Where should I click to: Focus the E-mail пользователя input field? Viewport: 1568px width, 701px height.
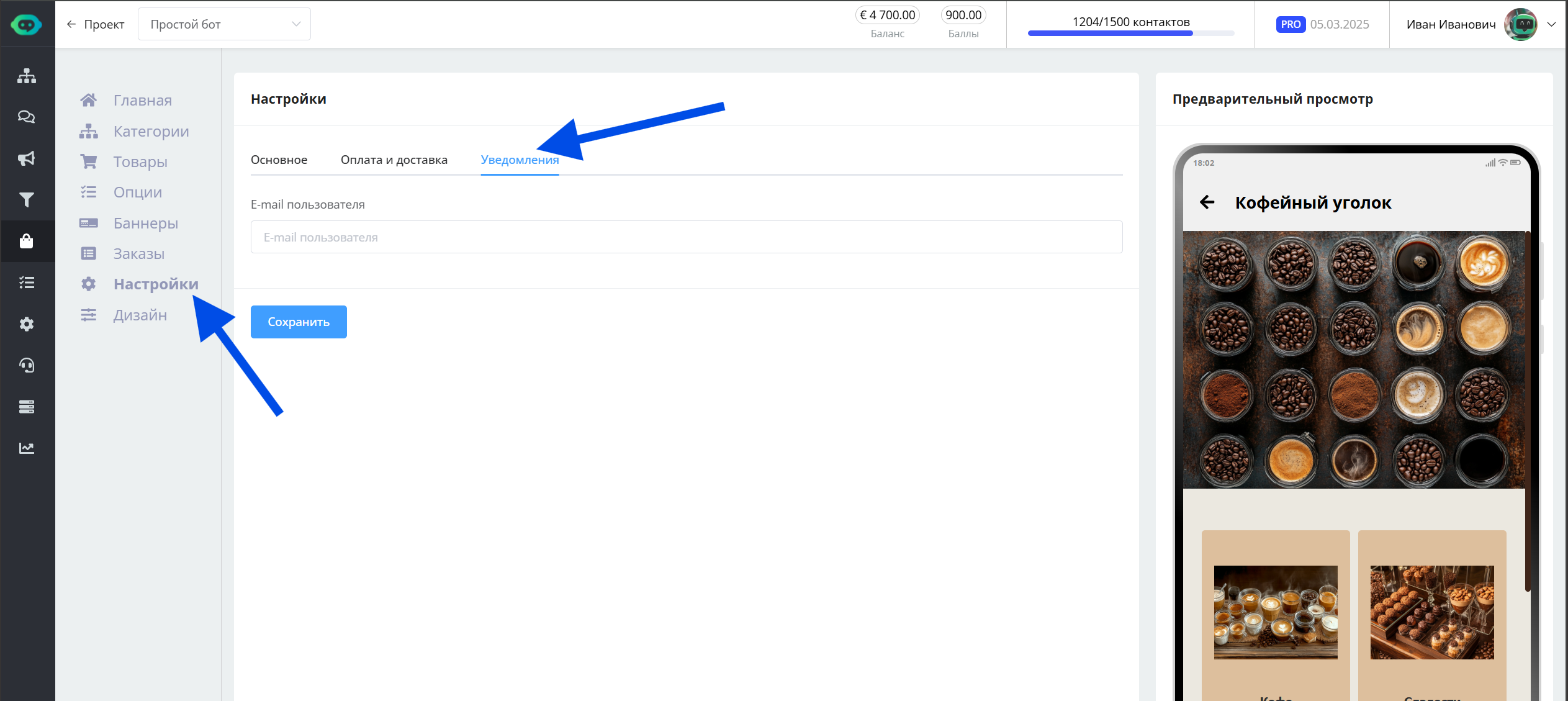click(686, 237)
